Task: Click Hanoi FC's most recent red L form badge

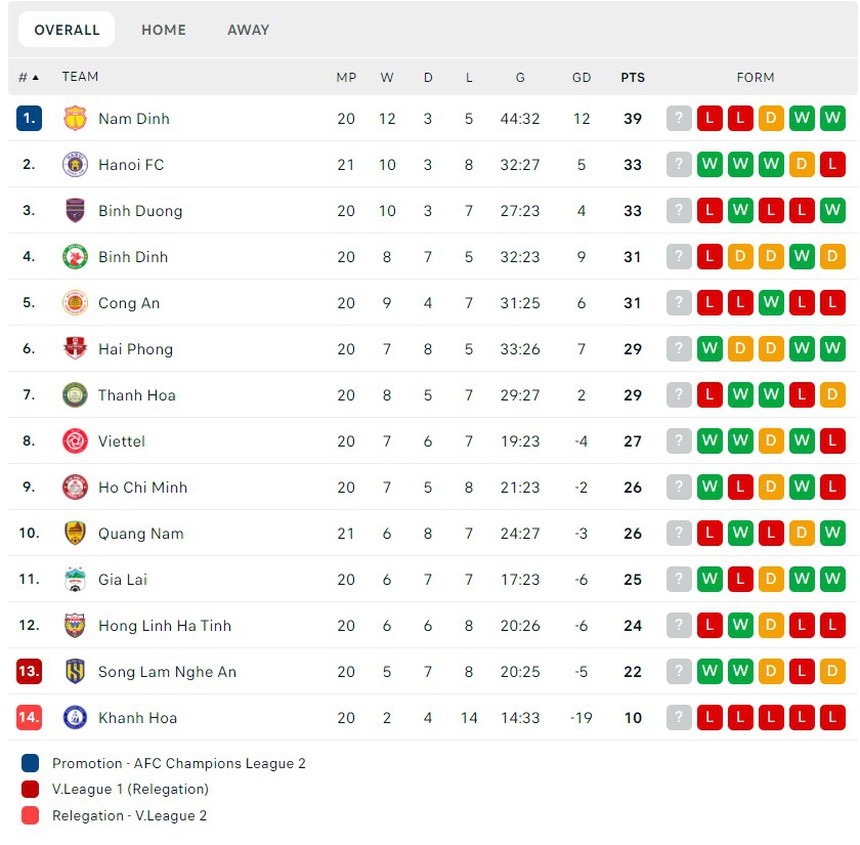Action: (832, 165)
